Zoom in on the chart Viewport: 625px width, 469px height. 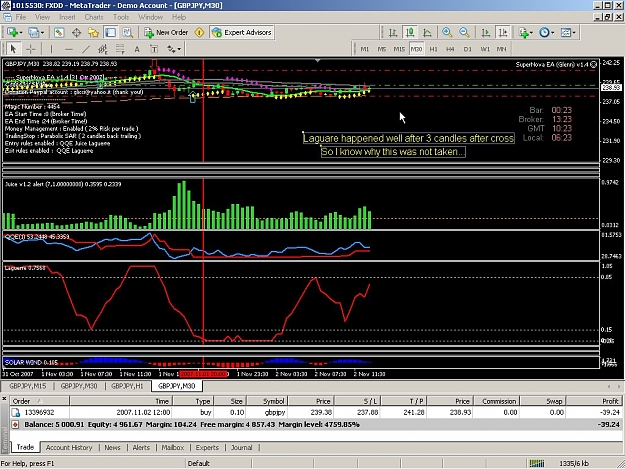(447, 33)
